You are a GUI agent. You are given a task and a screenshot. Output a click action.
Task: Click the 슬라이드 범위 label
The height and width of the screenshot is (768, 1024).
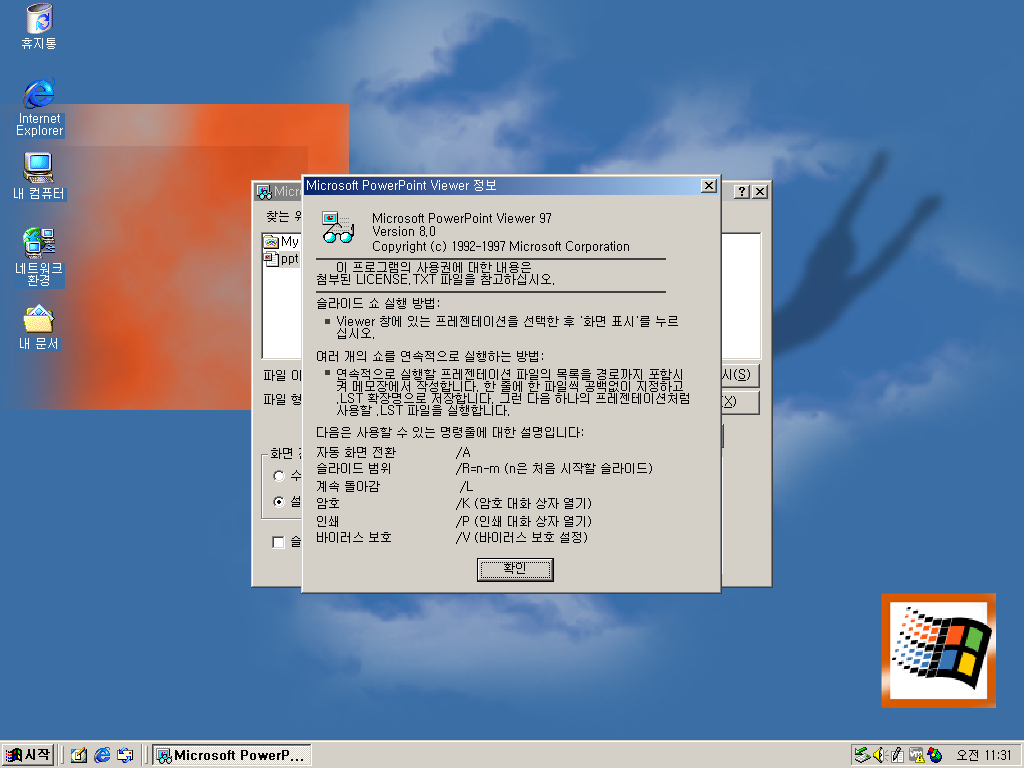pos(353,468)
